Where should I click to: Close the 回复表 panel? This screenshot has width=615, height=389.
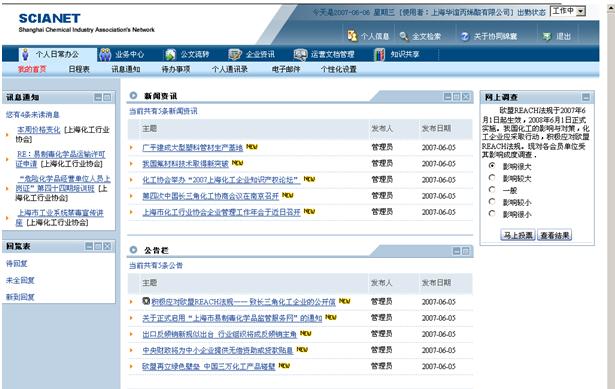pyautogui.click(x=107, y=246)
